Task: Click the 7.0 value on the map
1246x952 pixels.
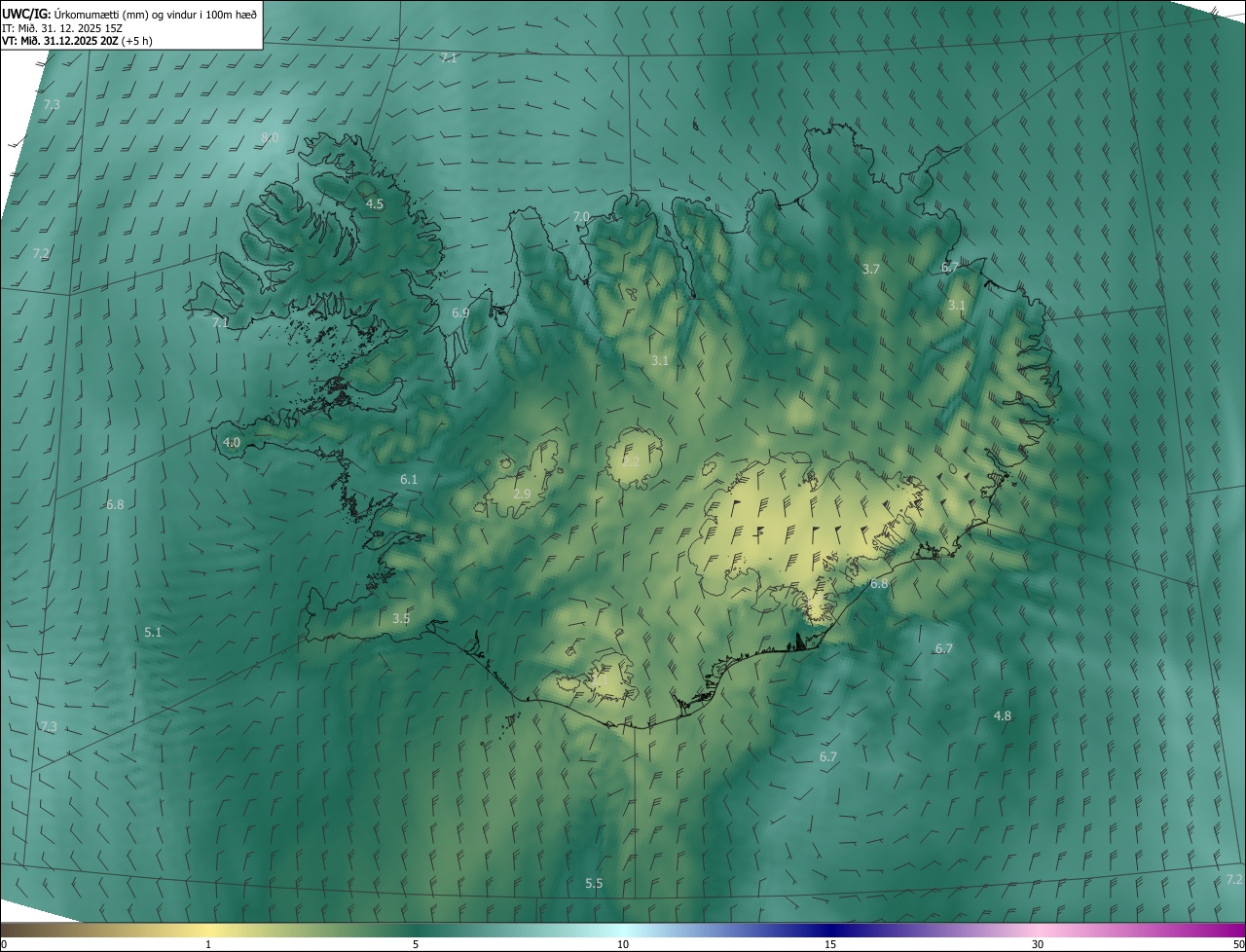Action: pyautogui.click(x=581, y=216)
